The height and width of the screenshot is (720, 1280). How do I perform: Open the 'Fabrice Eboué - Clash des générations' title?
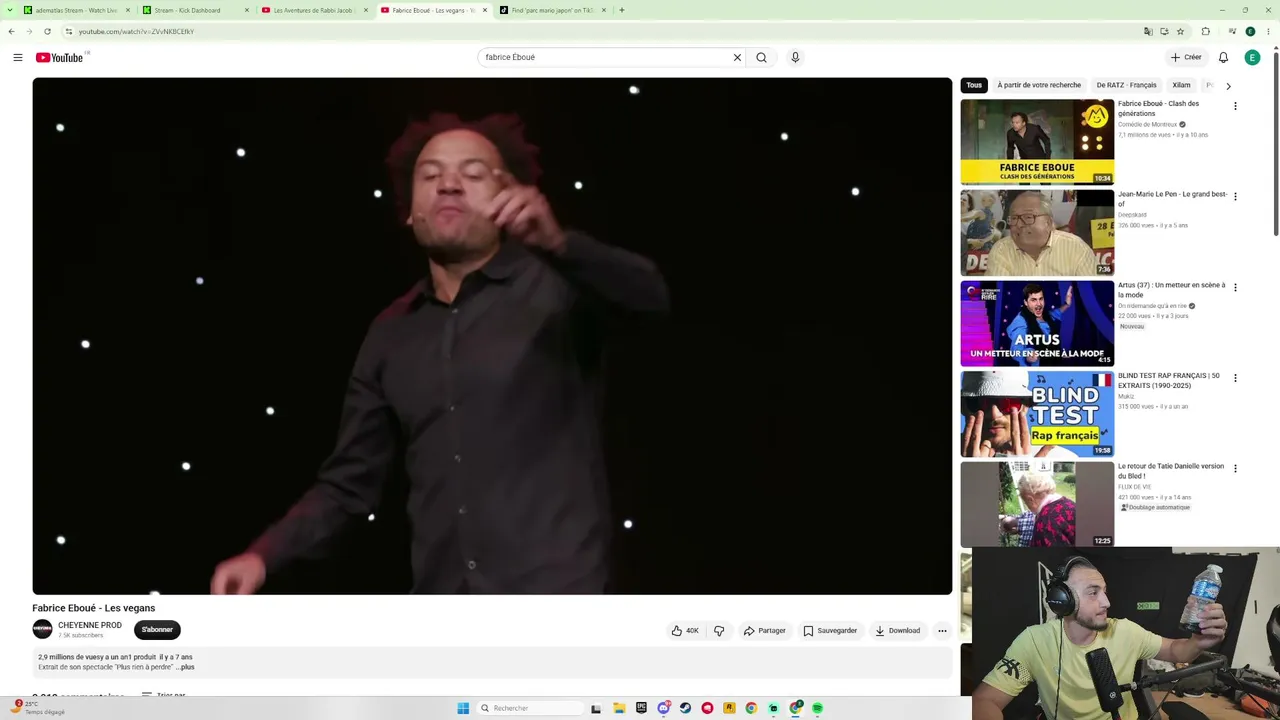pyautogui.click(x=1159, y=108)
